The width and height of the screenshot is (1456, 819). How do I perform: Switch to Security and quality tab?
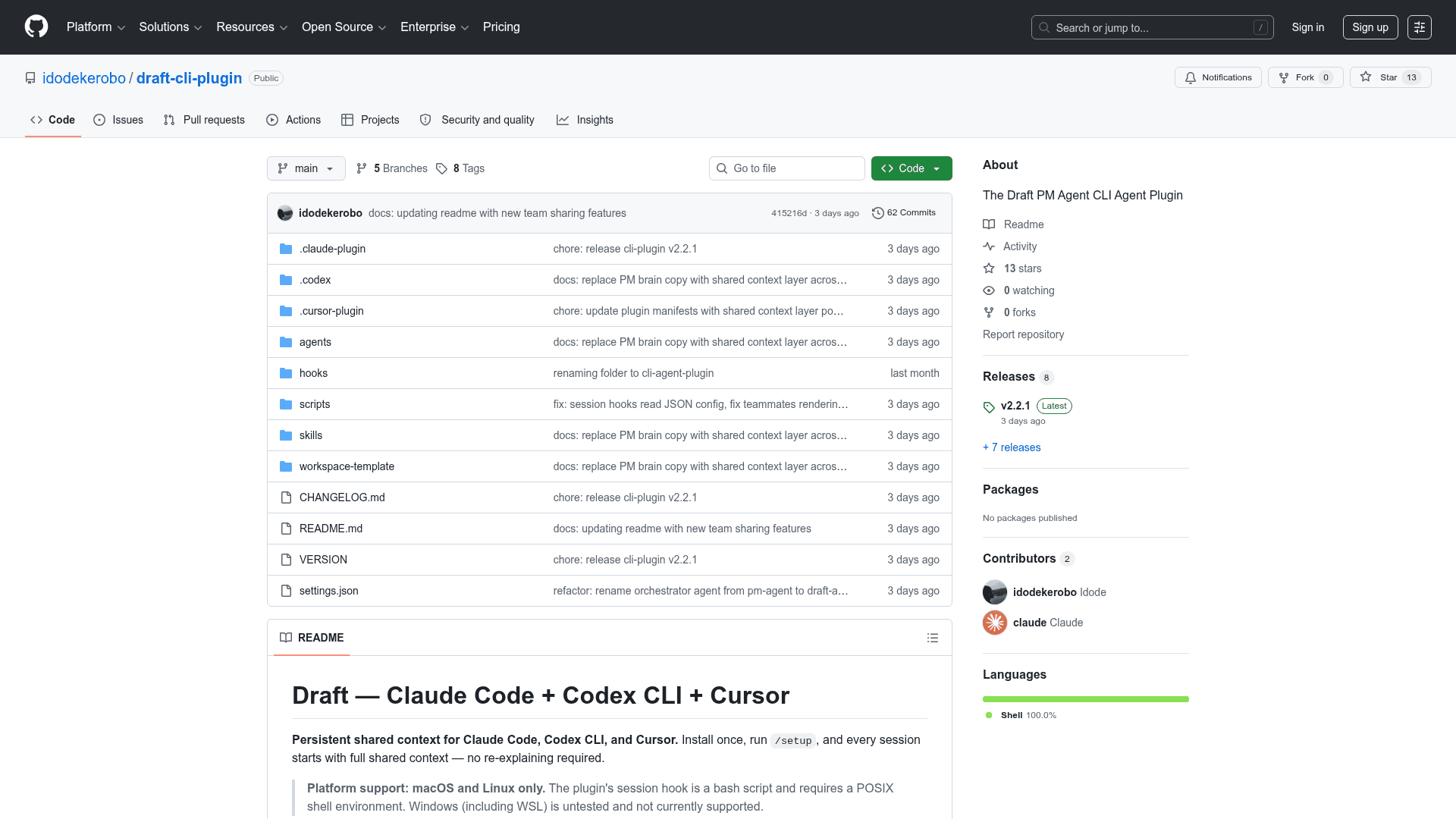click(477, 120)
